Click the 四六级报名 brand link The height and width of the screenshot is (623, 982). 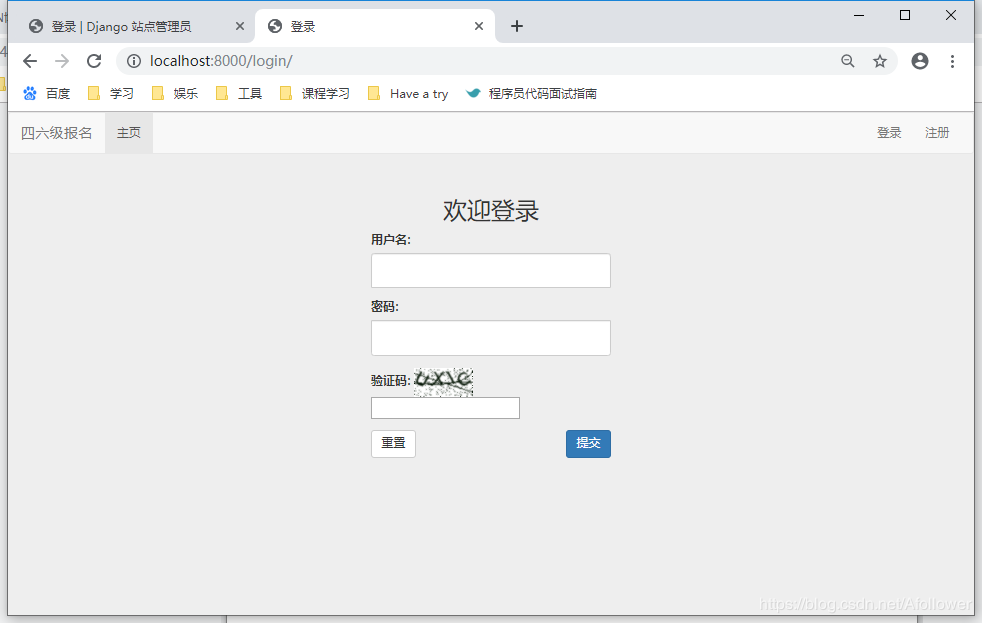point(56,133)
